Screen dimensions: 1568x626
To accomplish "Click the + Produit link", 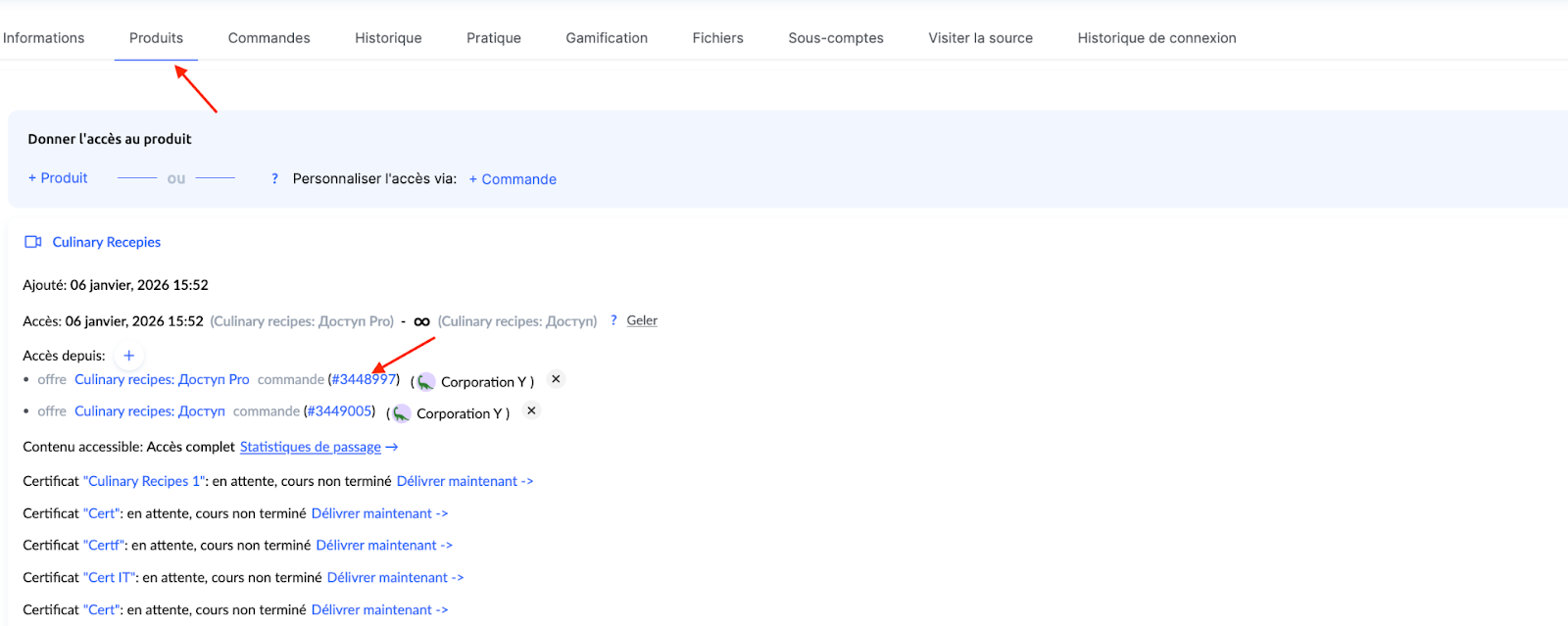I will (x=58, y=178).
